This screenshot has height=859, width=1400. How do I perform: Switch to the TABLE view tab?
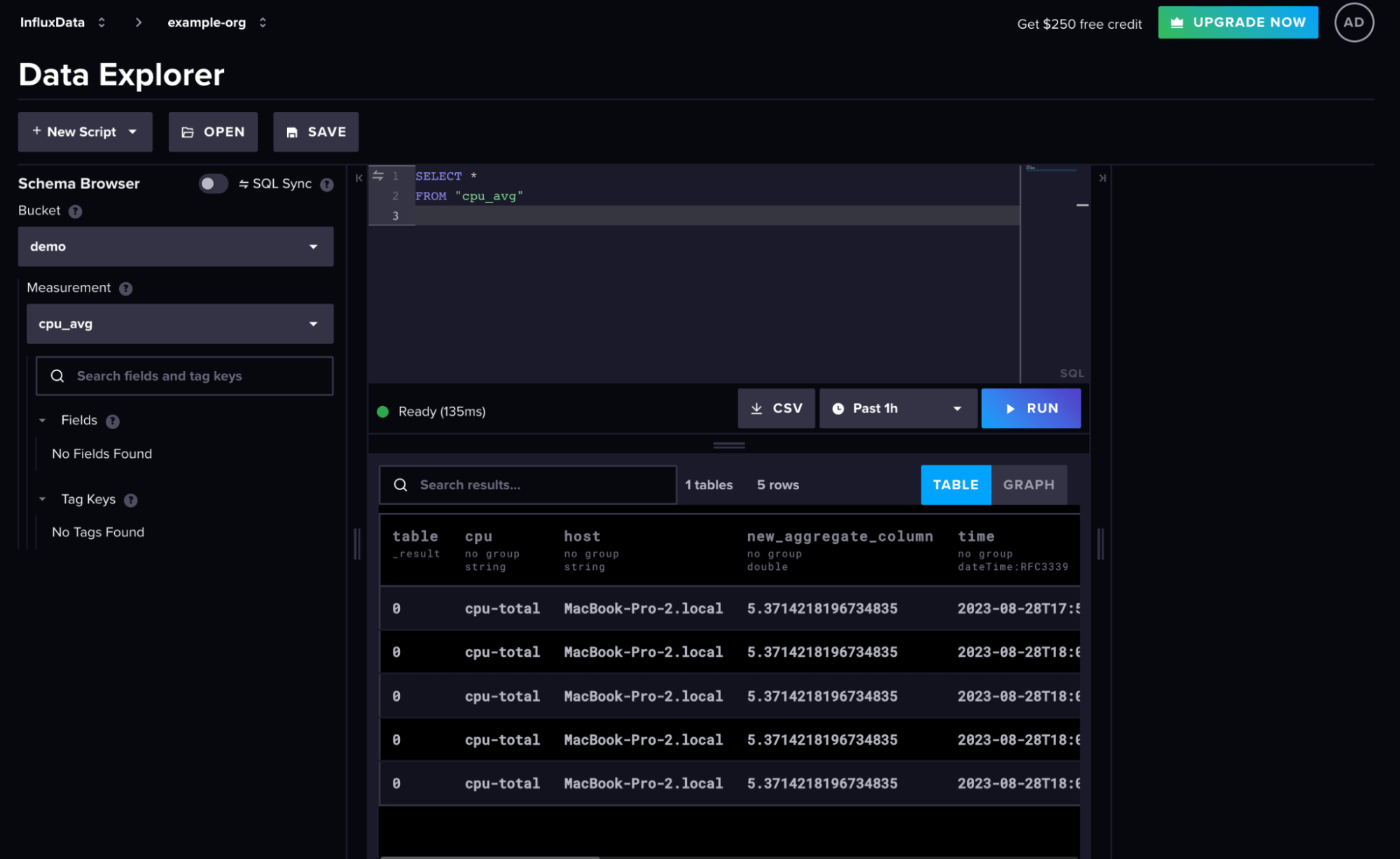(955, 485)
